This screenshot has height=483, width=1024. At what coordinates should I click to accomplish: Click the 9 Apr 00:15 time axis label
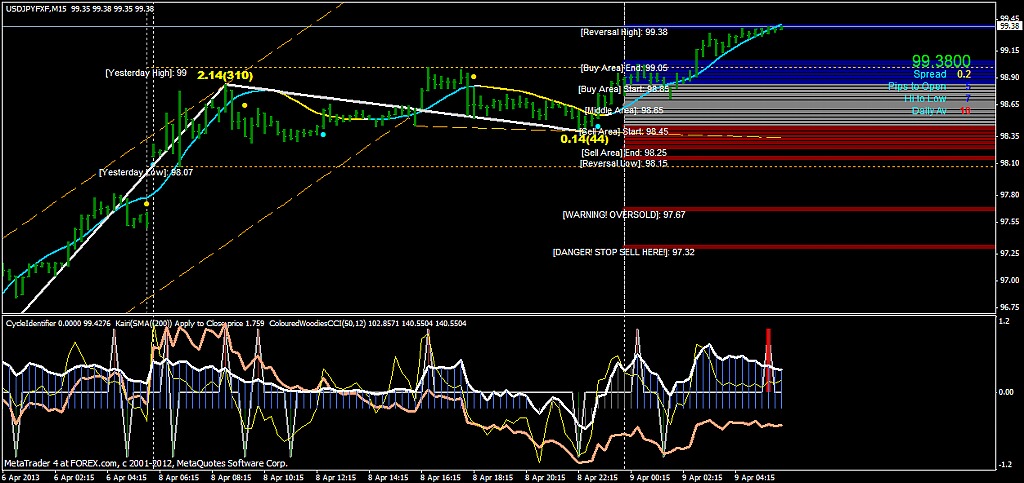point(647,477)
